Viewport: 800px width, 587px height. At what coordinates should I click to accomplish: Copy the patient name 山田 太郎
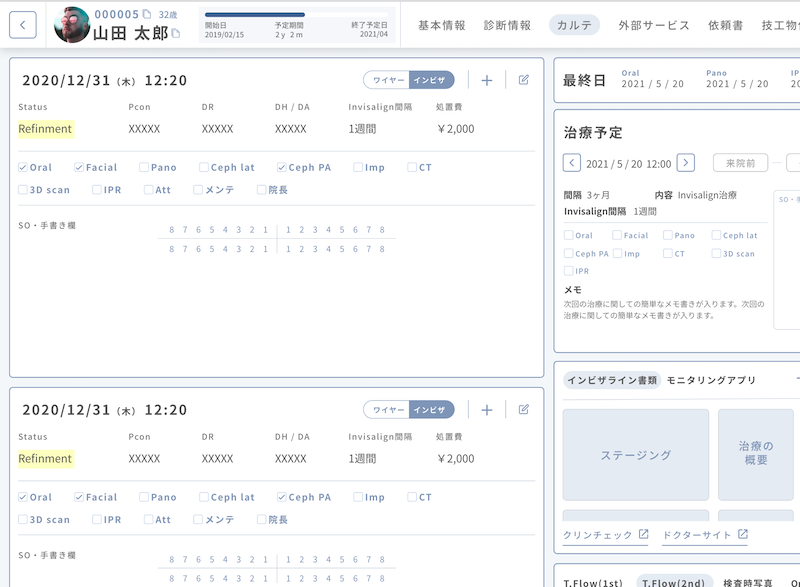(x=176, y=34)
